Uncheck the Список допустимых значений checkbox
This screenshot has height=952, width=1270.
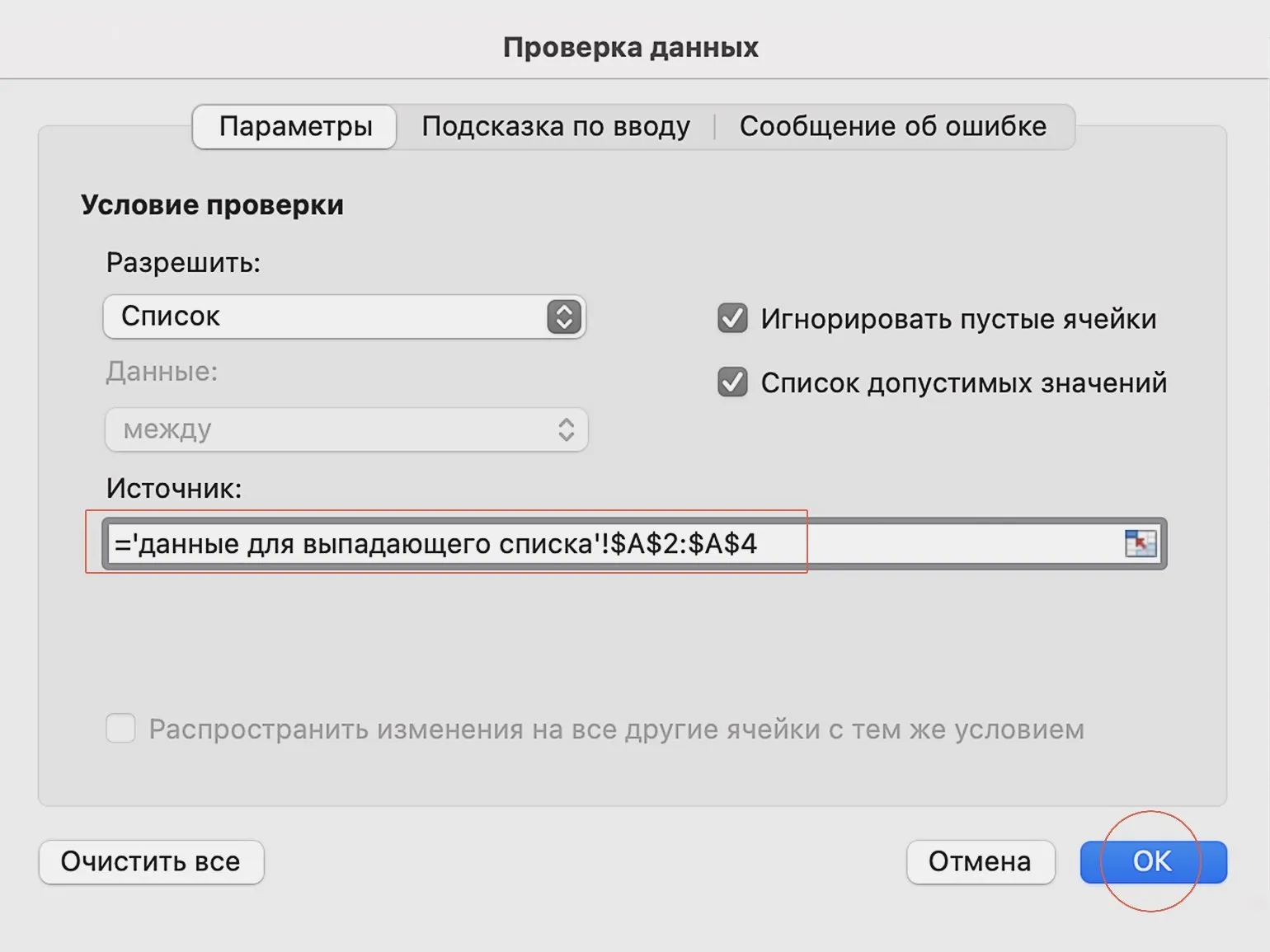click(x=732, y=382)
